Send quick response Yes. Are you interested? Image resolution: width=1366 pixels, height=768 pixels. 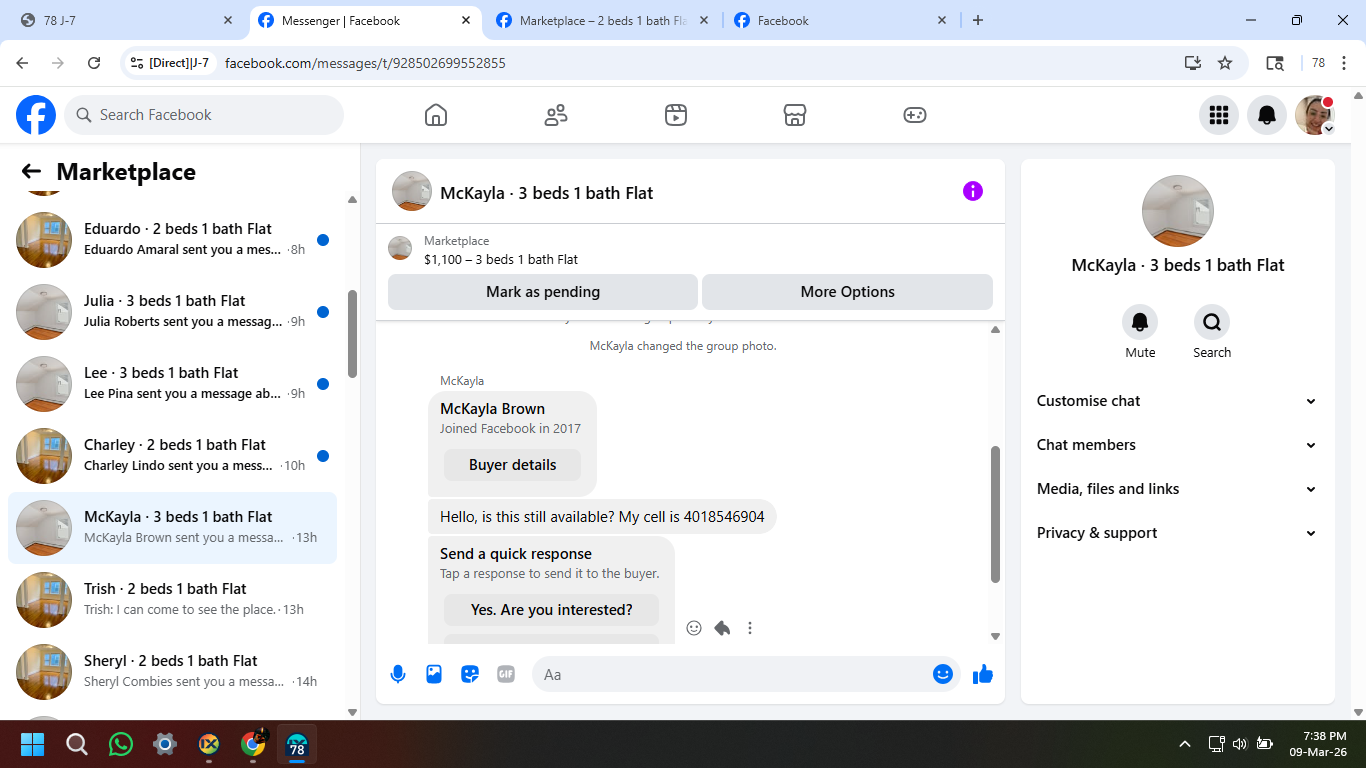click(552, 610)
